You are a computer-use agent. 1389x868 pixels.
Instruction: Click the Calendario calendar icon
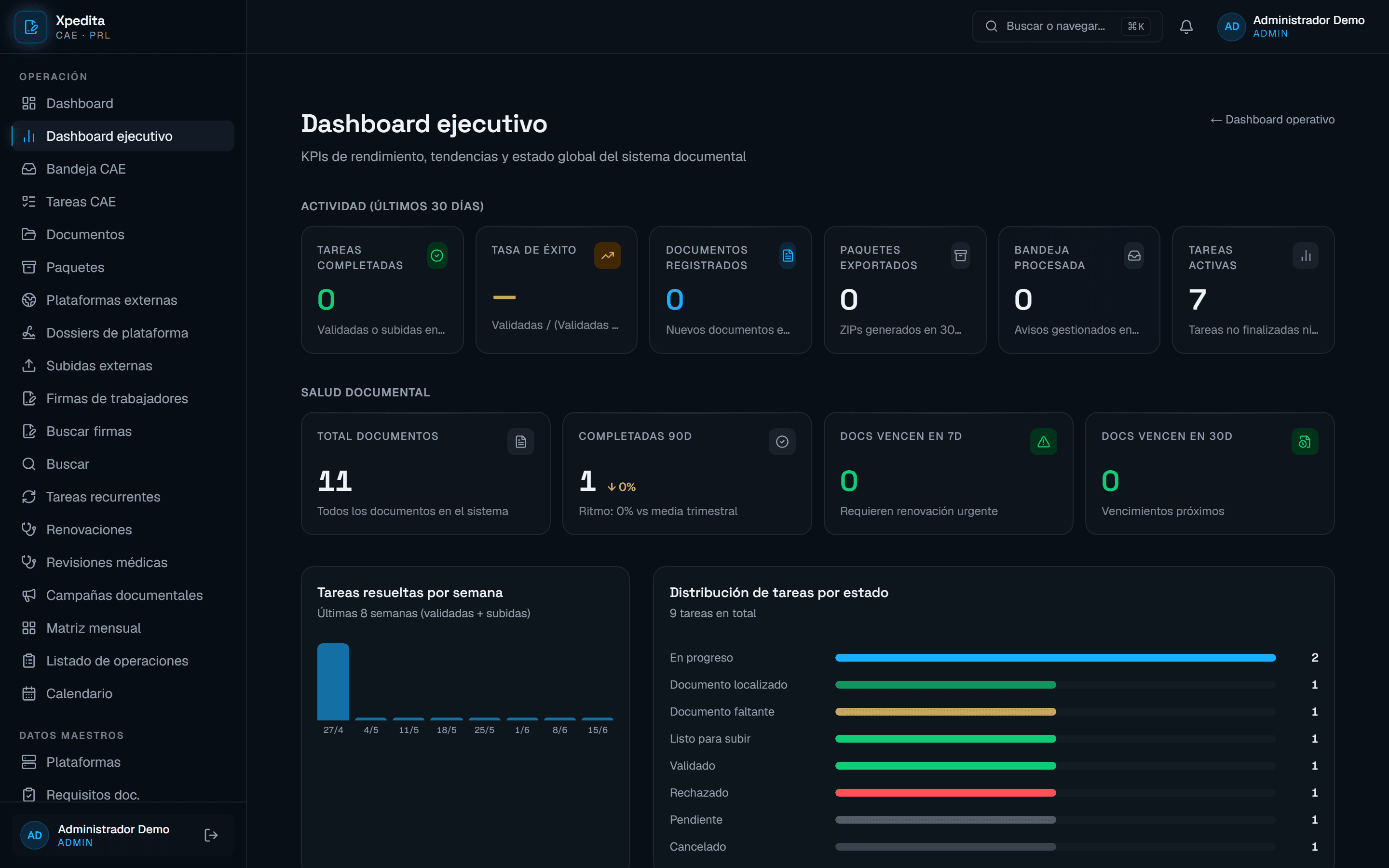pyautogui.click(x=29, y=693)
